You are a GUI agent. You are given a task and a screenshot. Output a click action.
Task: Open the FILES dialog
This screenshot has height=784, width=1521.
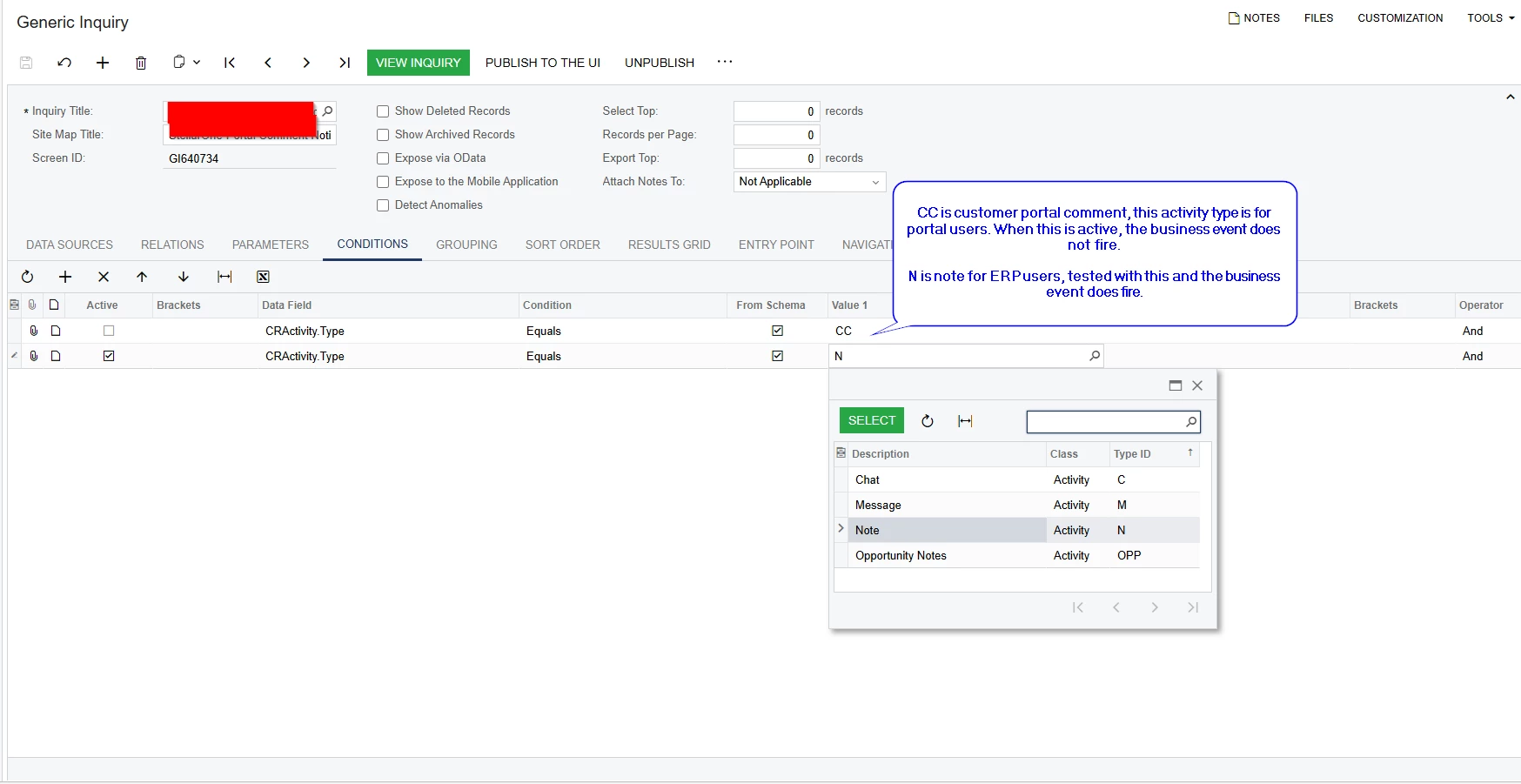pyautogui.click(x=1318, y=17)
